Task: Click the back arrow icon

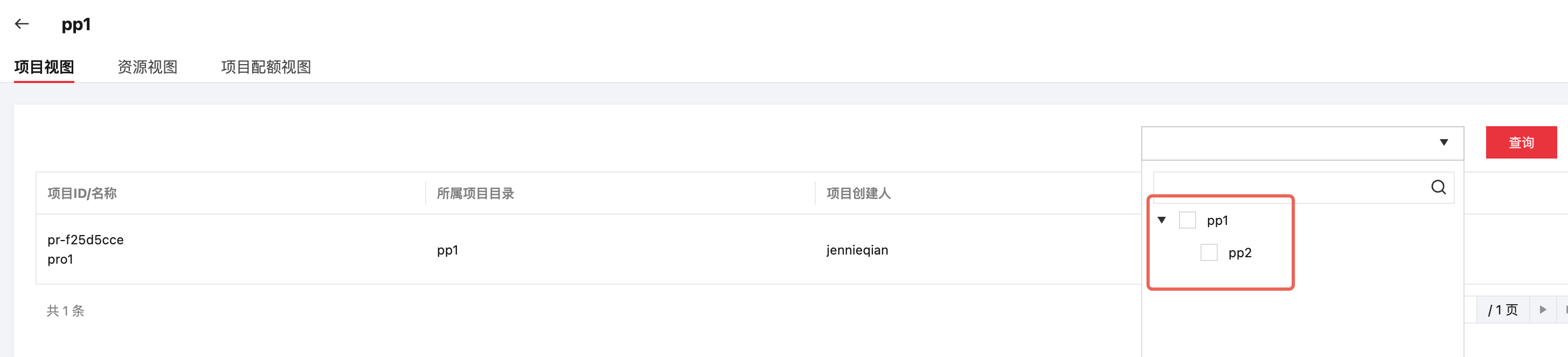Action: (22, 24)
